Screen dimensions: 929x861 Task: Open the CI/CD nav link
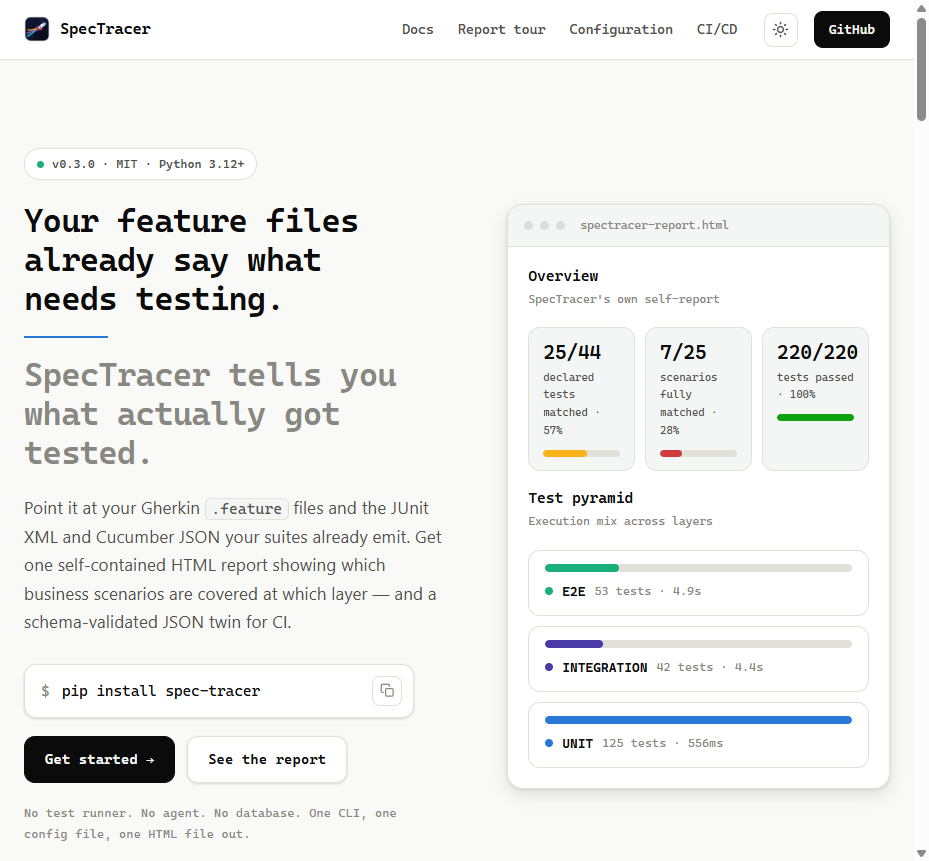717,30
